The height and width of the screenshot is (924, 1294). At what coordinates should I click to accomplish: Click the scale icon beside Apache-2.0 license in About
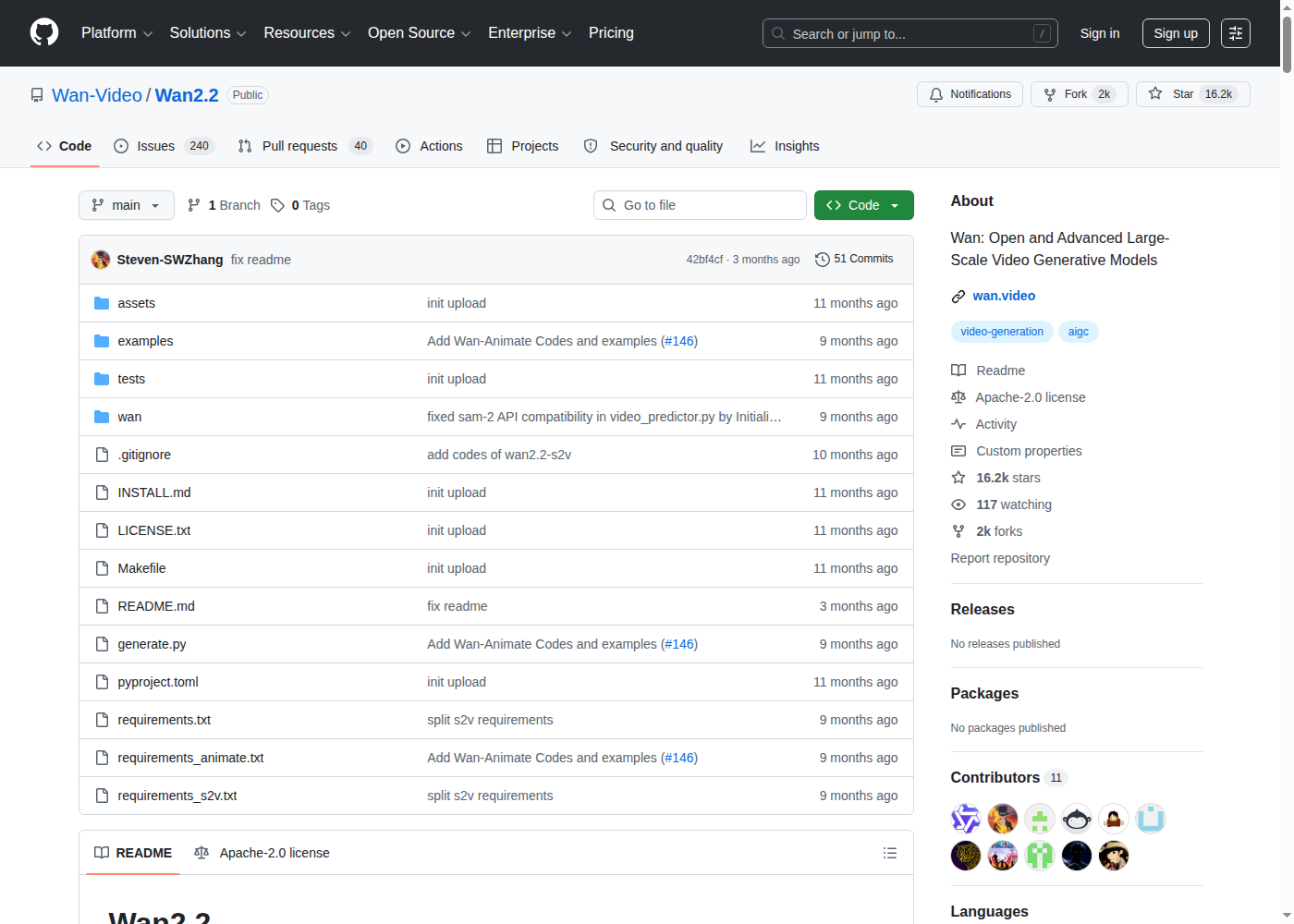(x=958, y=397)
